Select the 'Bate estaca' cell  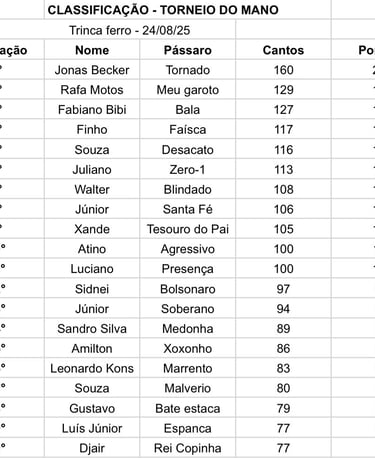click(188, 408)
